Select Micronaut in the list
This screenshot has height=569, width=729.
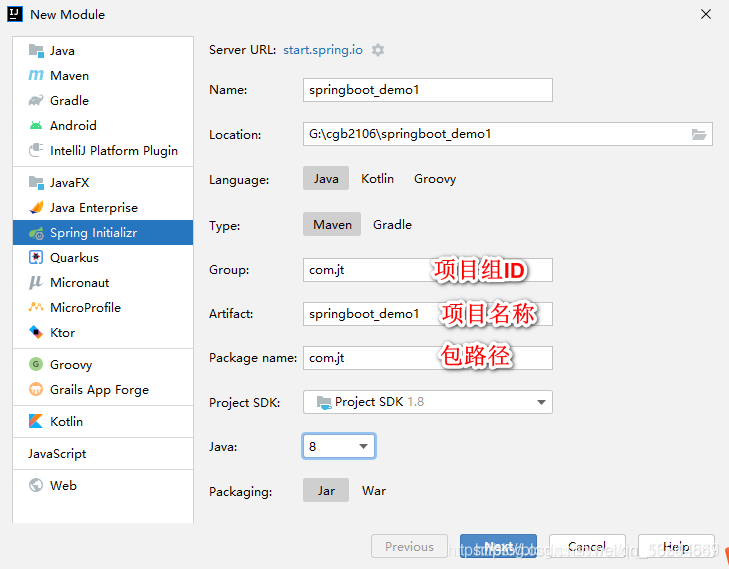[103, 282]
